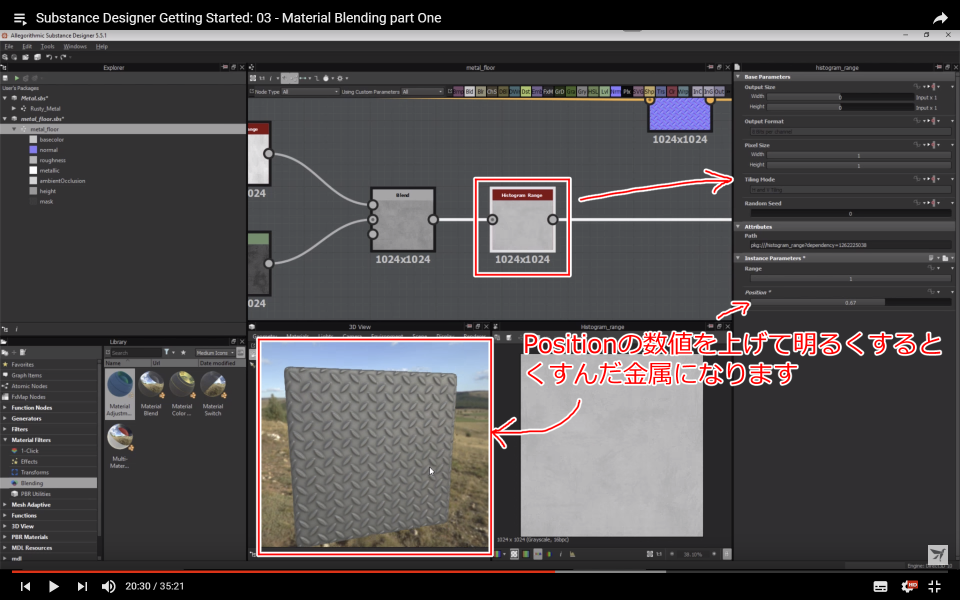Collapse the Base Parameters section
Screen dimensions: 960x600
pos(738,77)
